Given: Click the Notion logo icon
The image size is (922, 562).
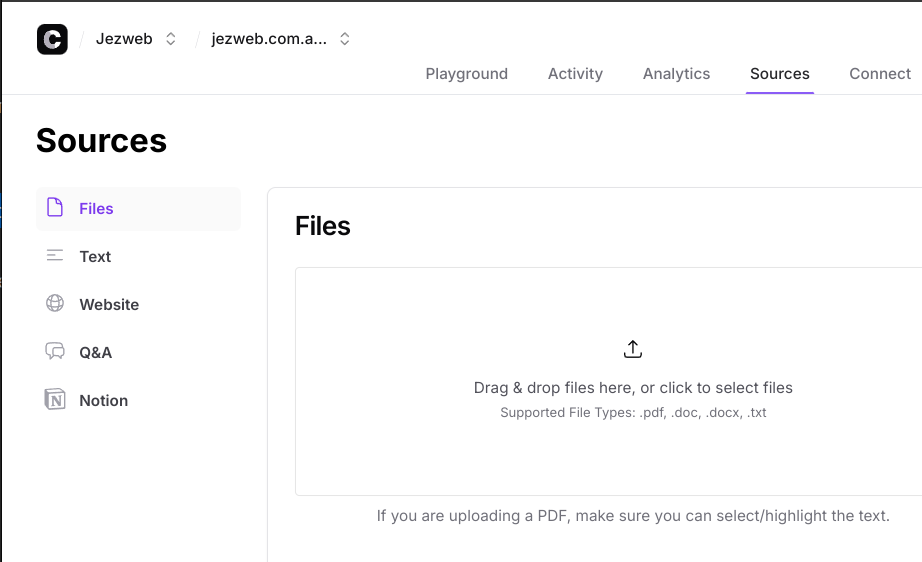Looking at the screenshot, I should coord(55,400).
